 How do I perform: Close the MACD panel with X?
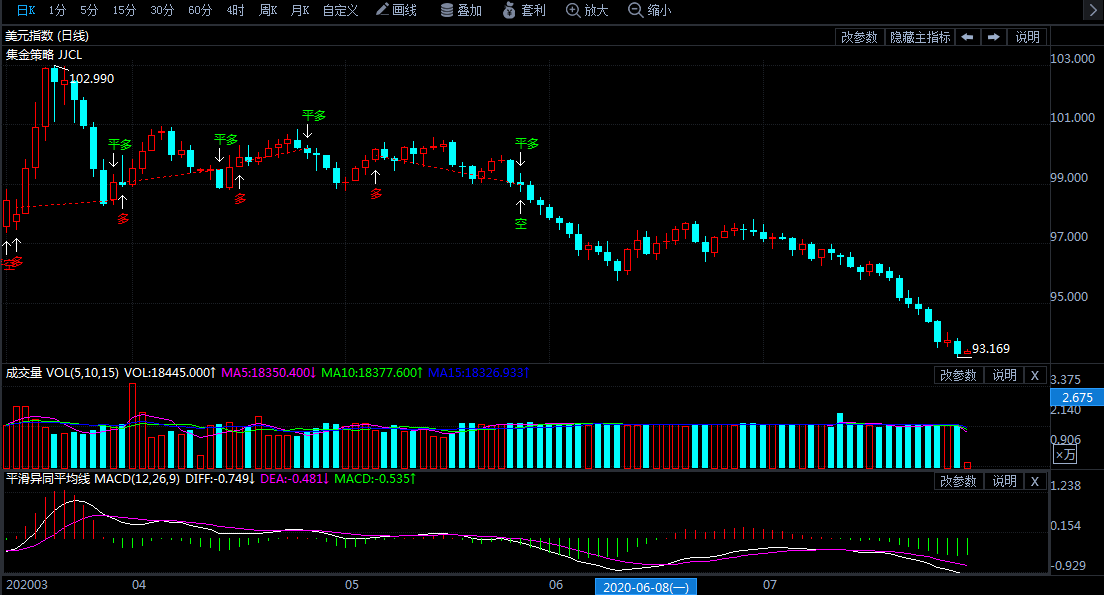click(1034, 481)
